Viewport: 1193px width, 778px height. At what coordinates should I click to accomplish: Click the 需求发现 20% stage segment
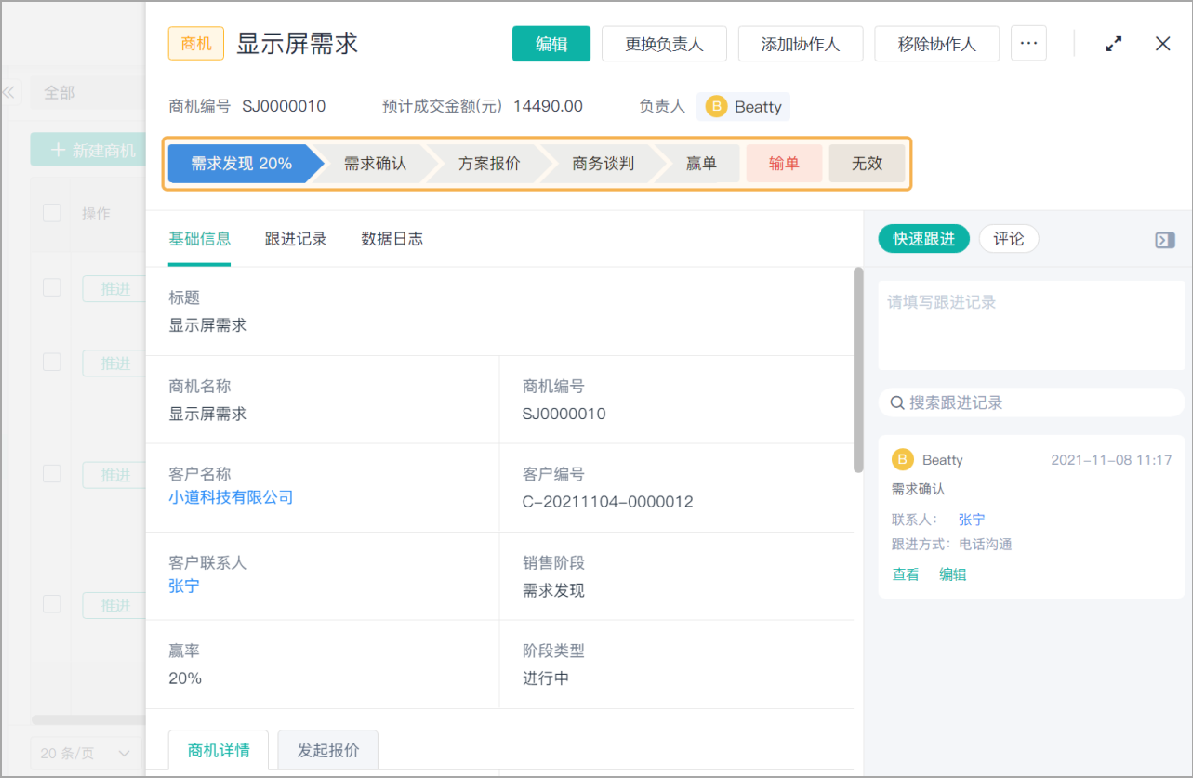[x=240, y=162]
